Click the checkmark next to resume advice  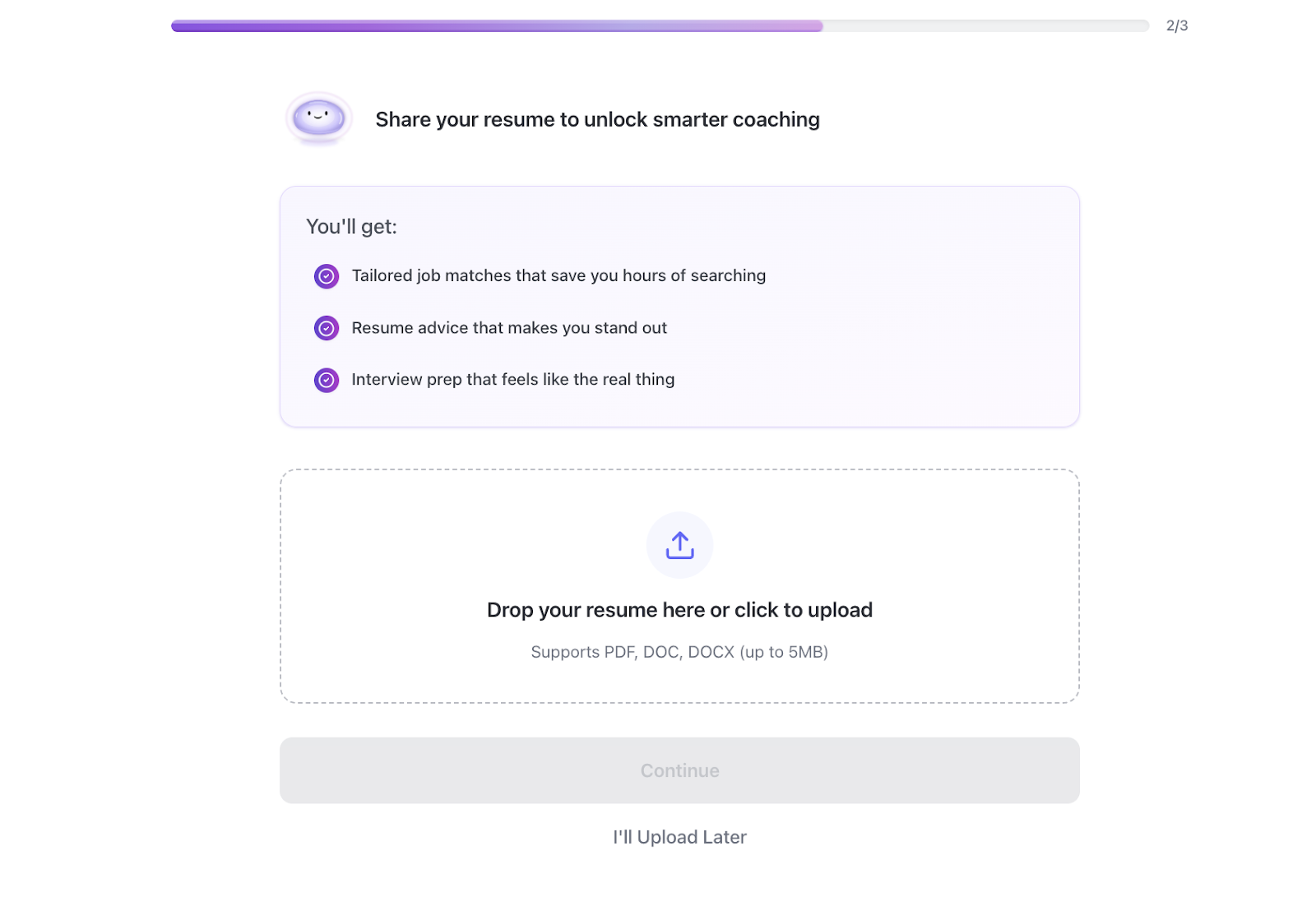tap(326, 328)
